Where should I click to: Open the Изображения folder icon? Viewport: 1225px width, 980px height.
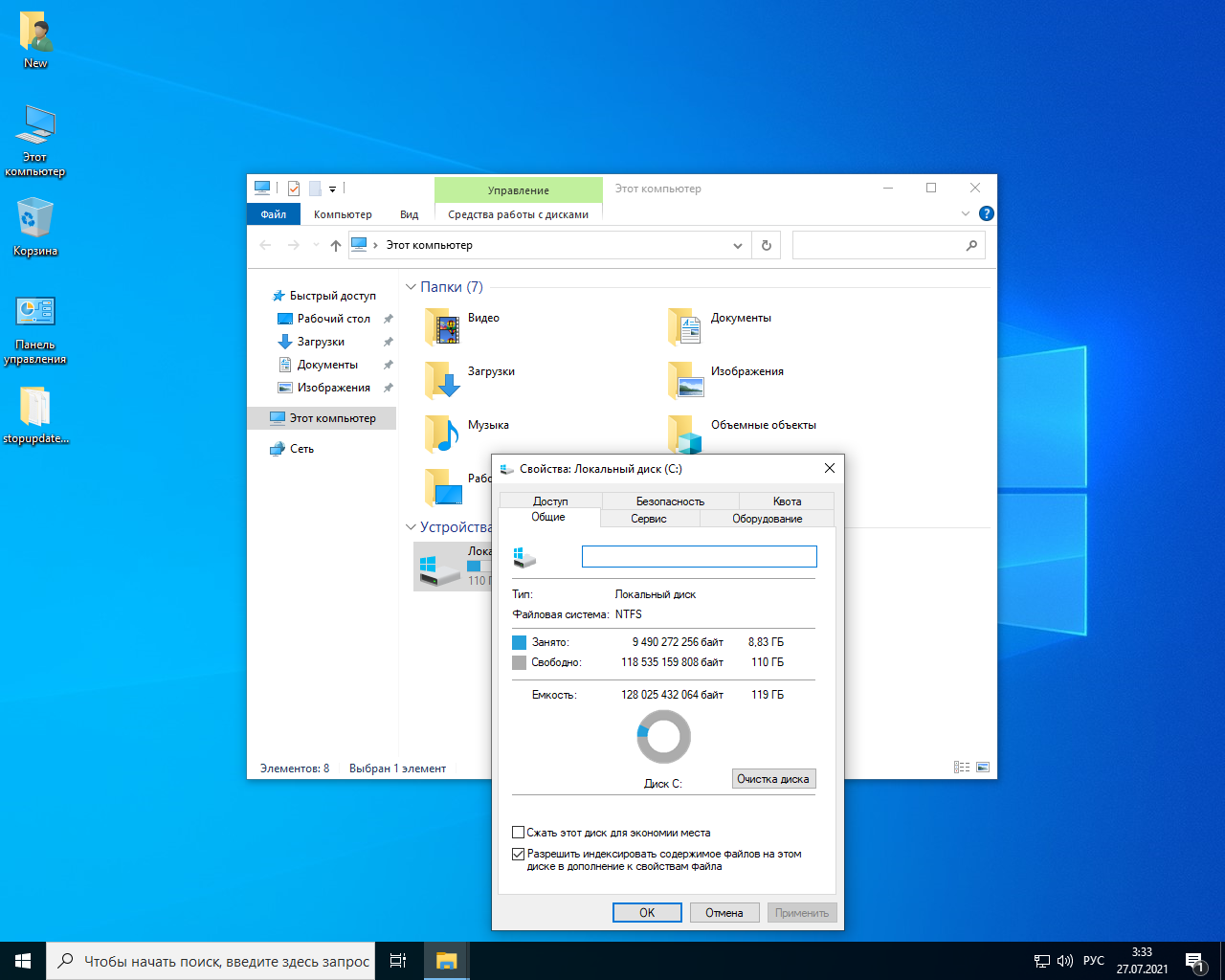point(686,380)
